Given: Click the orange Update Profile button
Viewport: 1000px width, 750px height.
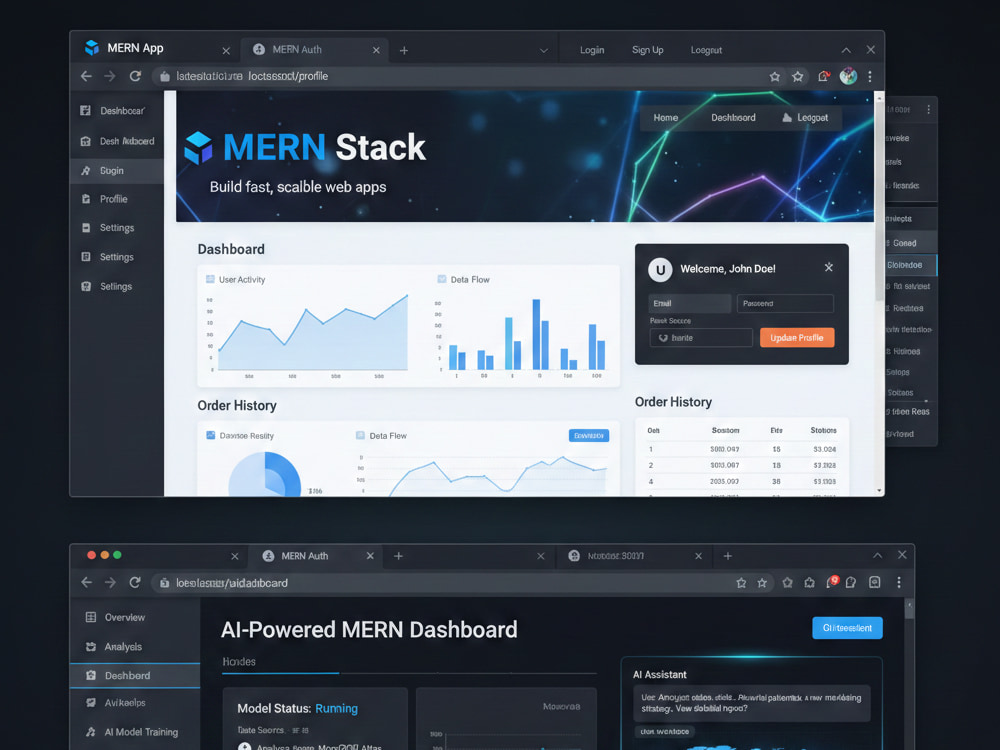Looking at the screenshot, I should 797,337.
